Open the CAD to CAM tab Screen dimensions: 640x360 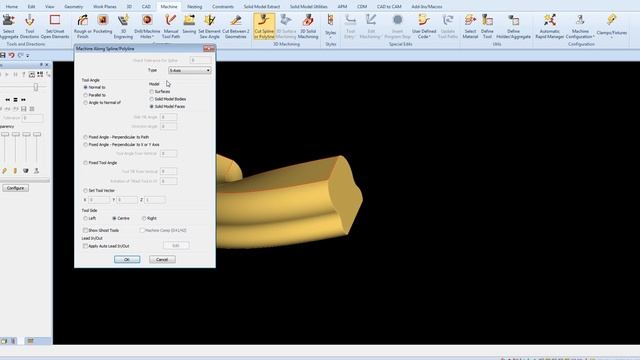(x=389, y=7)
